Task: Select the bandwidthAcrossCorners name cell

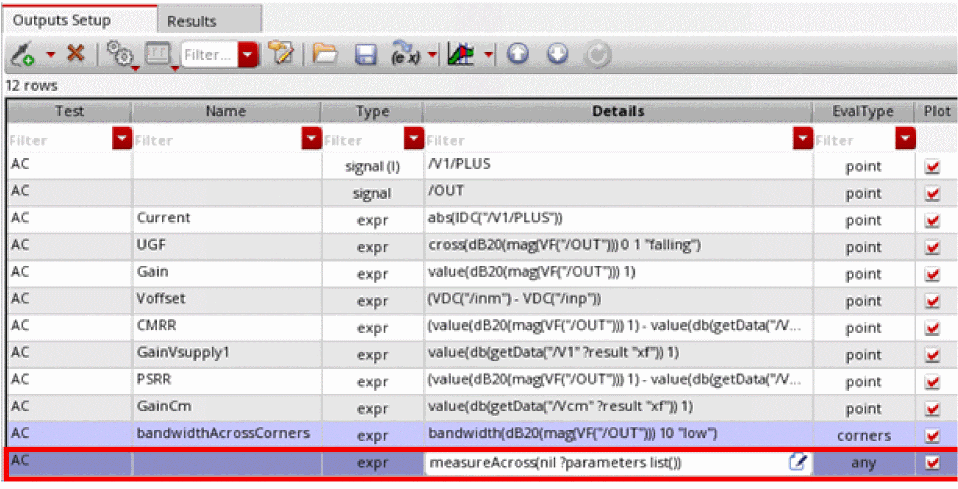Action: (227, 435)
